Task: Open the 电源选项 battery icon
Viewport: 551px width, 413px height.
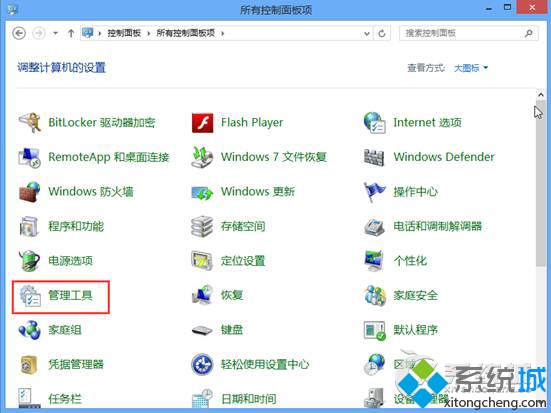Action: pyautogui.click(x=30, y=260)
